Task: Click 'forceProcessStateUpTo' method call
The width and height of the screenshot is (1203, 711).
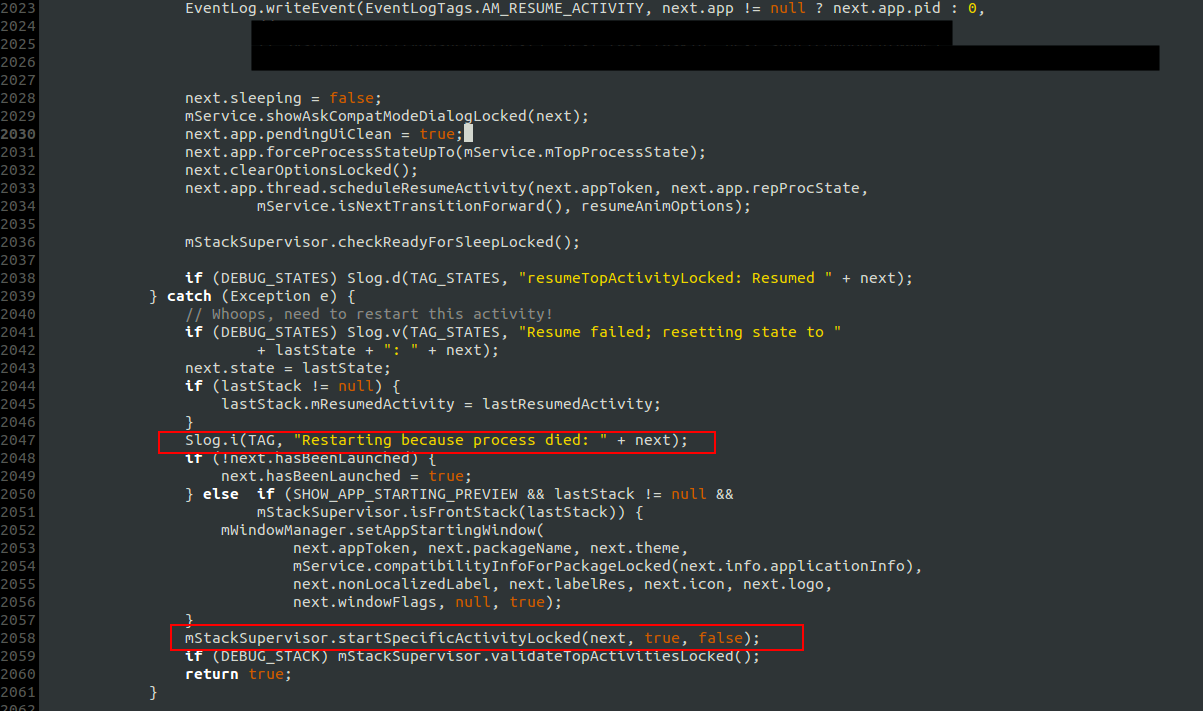Action: point(360,152)
